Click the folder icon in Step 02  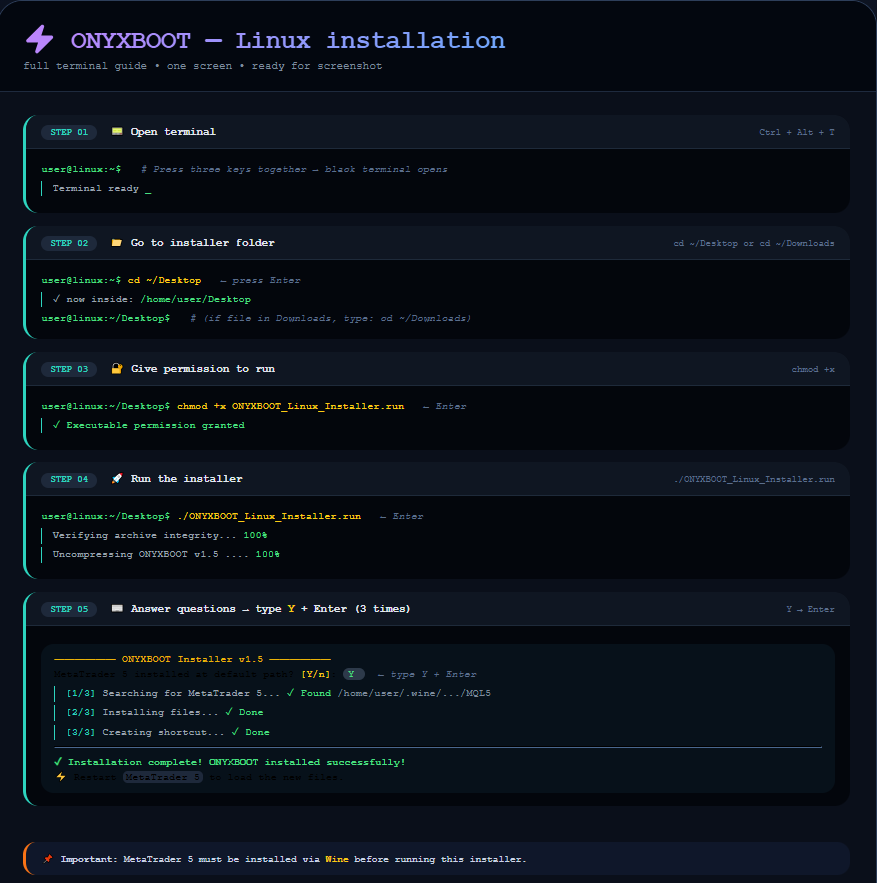(117, 243)
